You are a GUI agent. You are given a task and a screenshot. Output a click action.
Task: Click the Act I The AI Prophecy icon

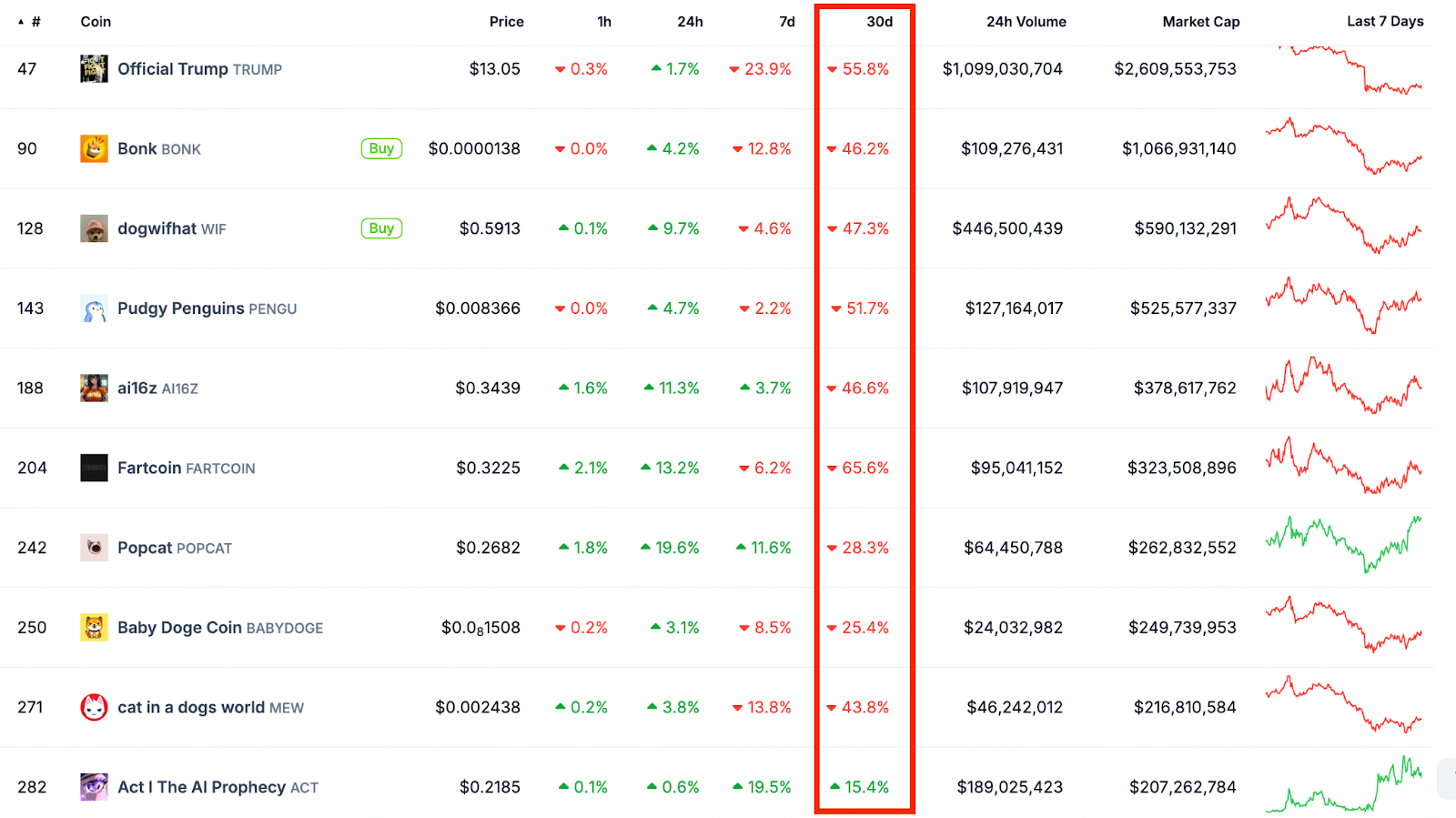(x=94, y=787)
